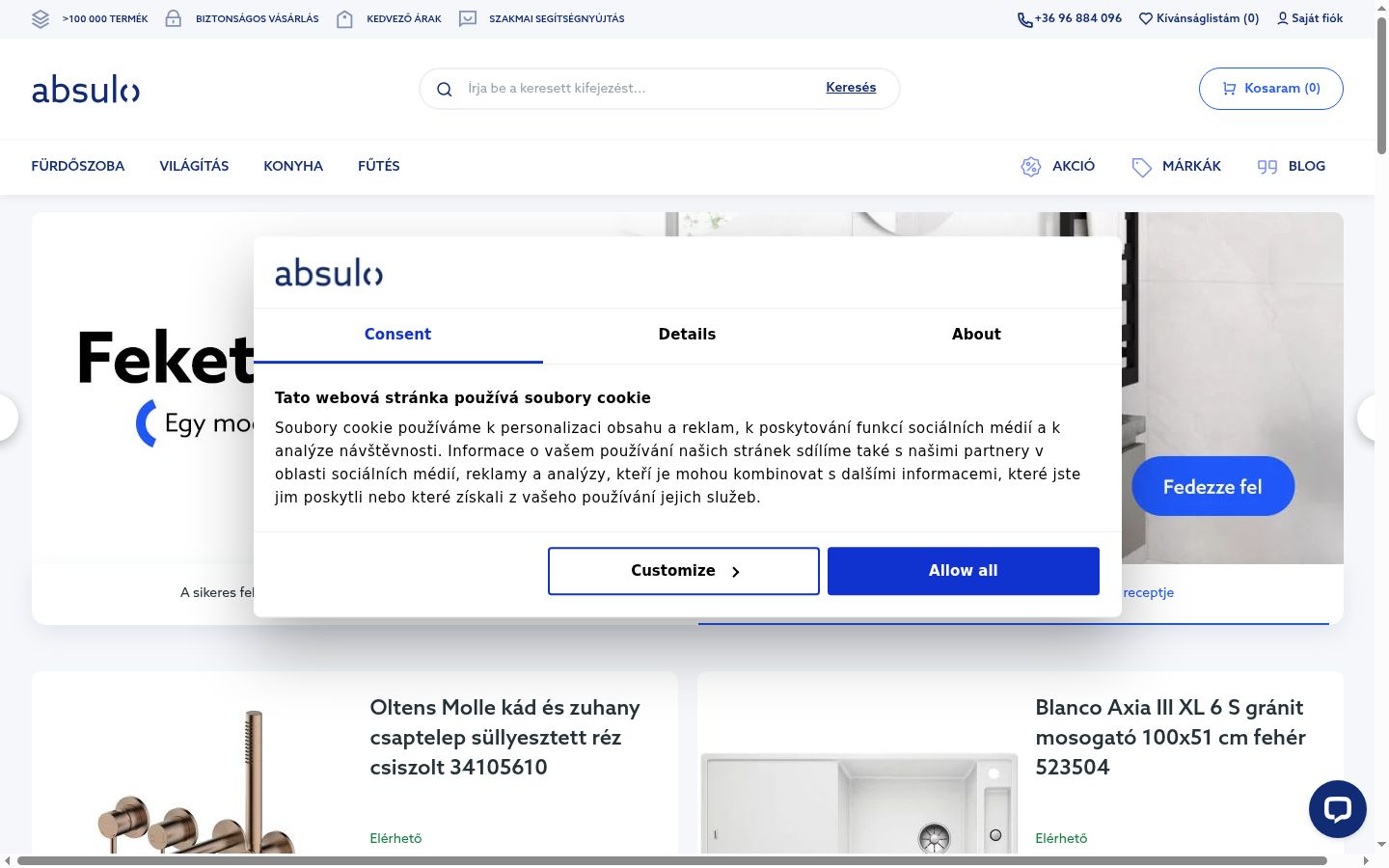Click the horizontal page scrollbar
The width and height of the screenshot is (1389, 868).
(x=672, y=860)
